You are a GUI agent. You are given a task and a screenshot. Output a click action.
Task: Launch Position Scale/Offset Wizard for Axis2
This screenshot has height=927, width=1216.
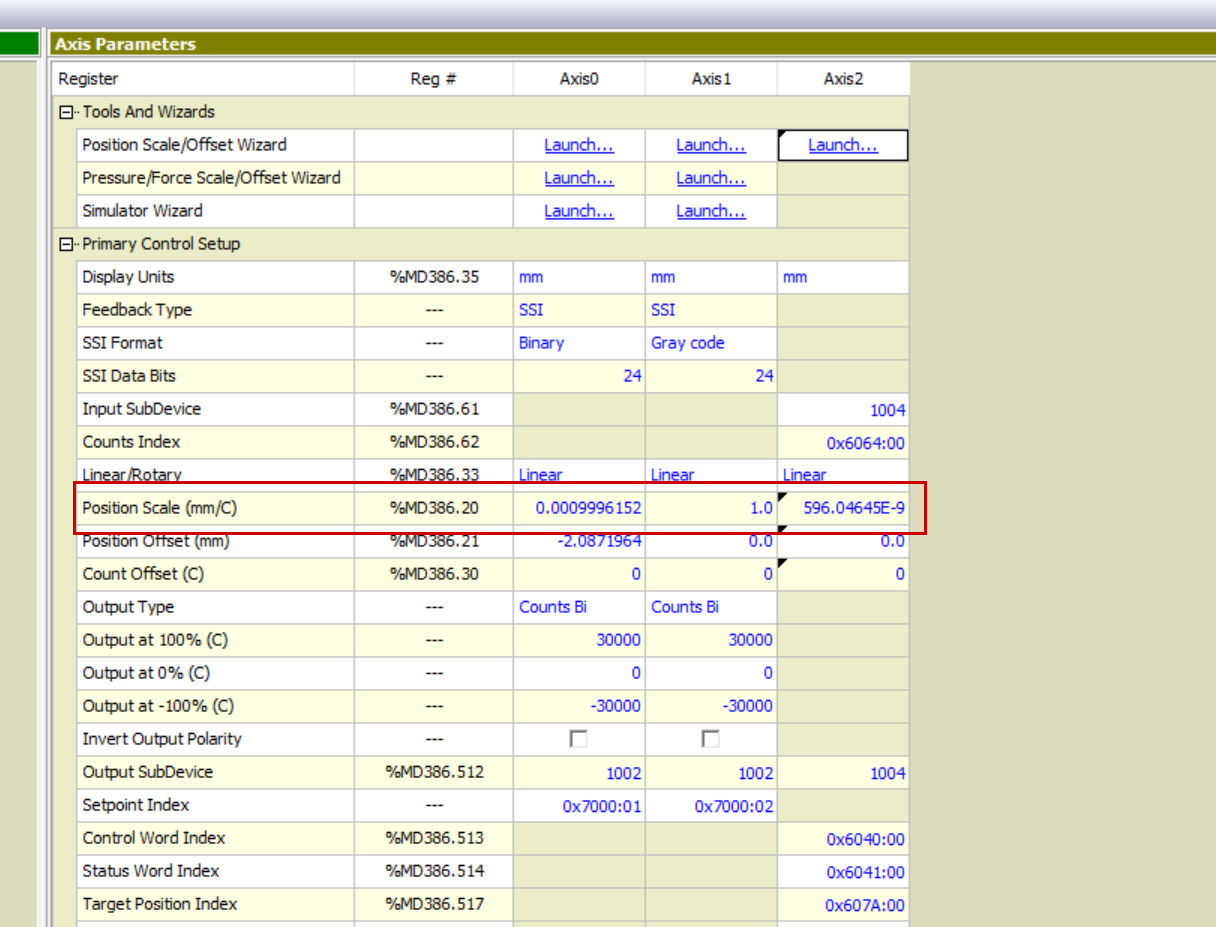pyautogui.click(x=843, y=145)
